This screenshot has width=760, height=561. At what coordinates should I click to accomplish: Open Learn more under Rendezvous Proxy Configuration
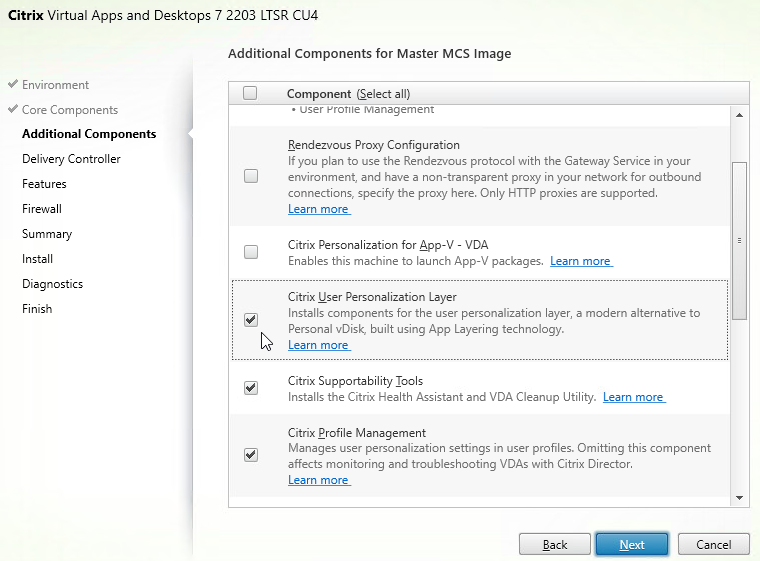318,209
